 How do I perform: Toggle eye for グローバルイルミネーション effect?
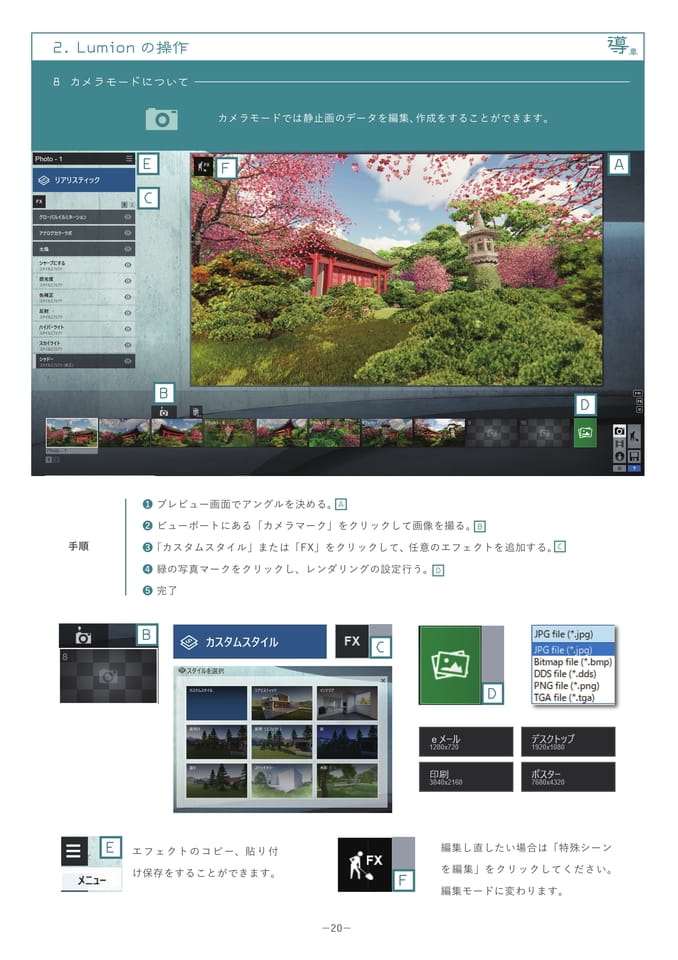[x=128, y=217]
